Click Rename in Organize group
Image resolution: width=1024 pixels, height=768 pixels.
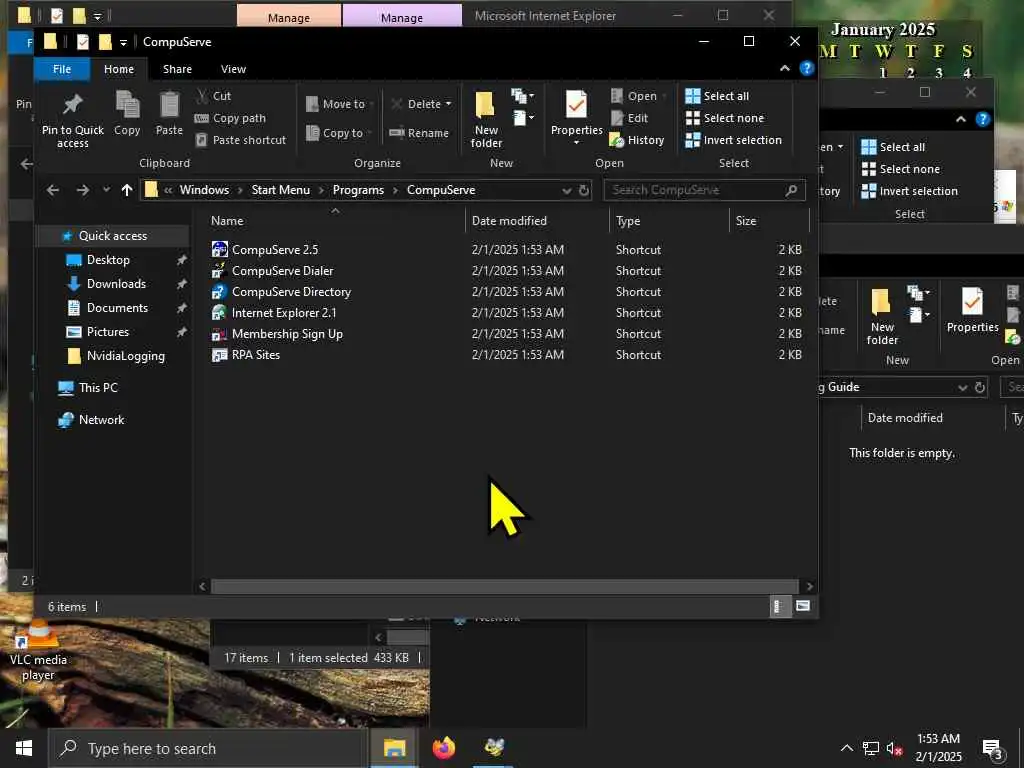(x=419, y=133)
